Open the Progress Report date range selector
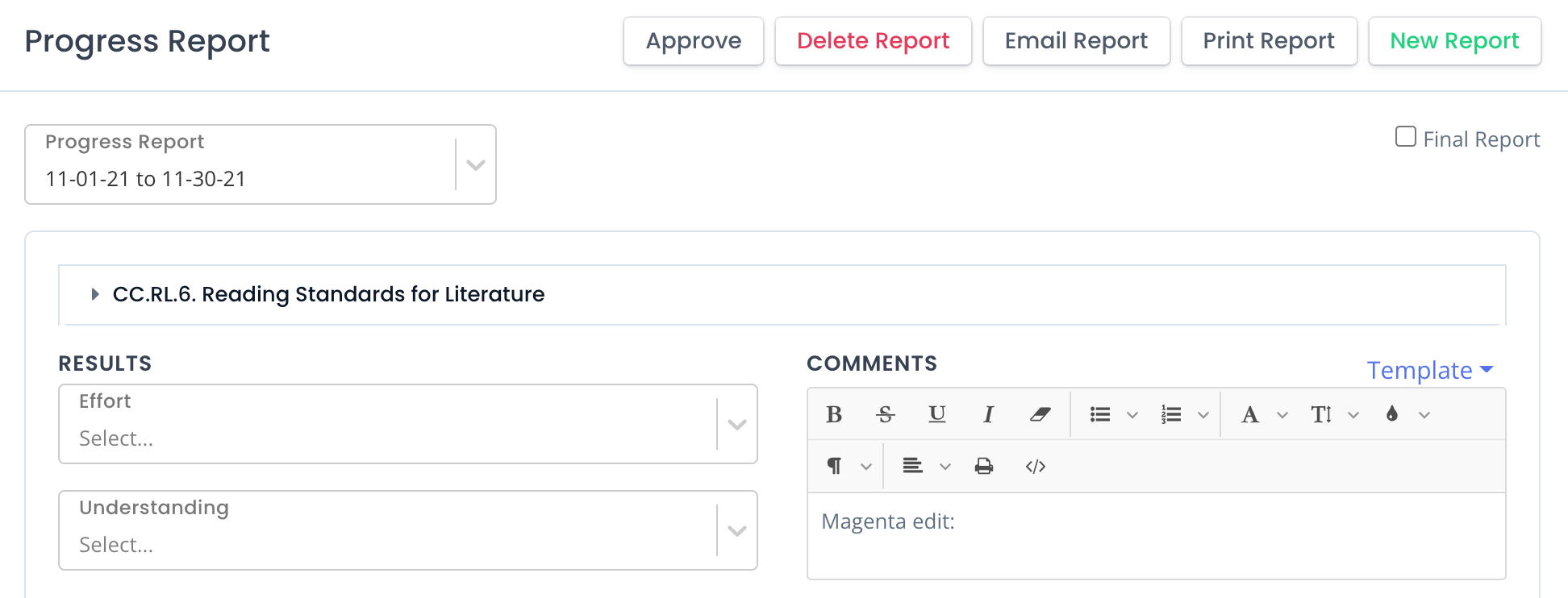 pos(261,164)
